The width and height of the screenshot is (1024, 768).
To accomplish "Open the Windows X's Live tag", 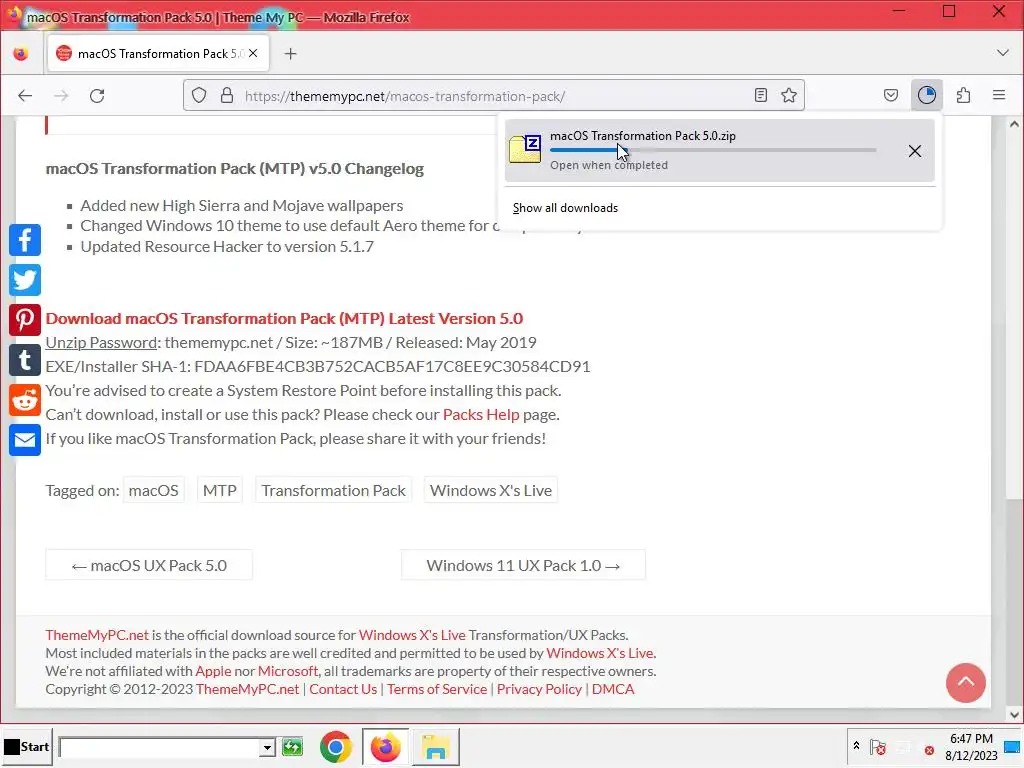I will pyautogui.click(x=490, y=490).
